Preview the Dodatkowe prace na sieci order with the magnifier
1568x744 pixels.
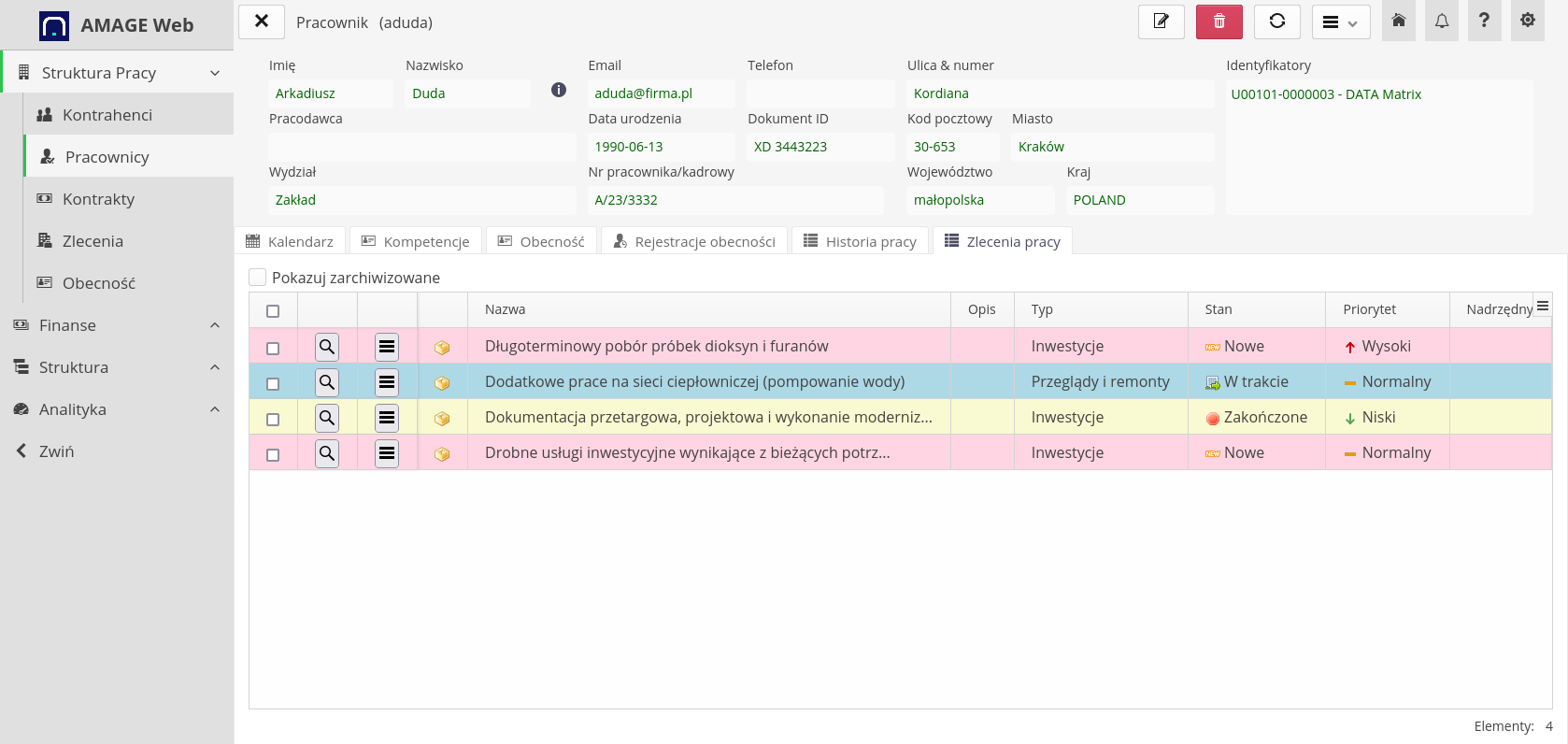[x=327, y=382]
